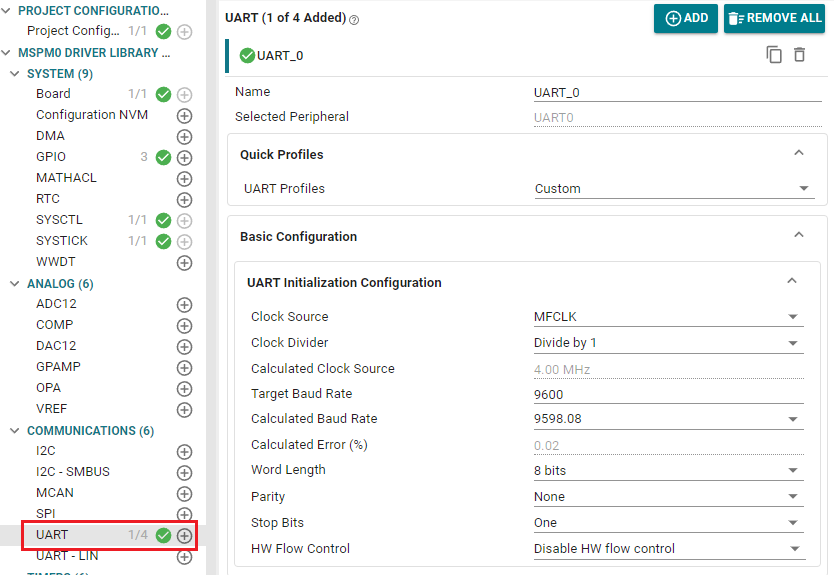Viewport: 834px width, 575px height.
Task: Collapse the Quick Profiles section
Action: pos(798,154)
